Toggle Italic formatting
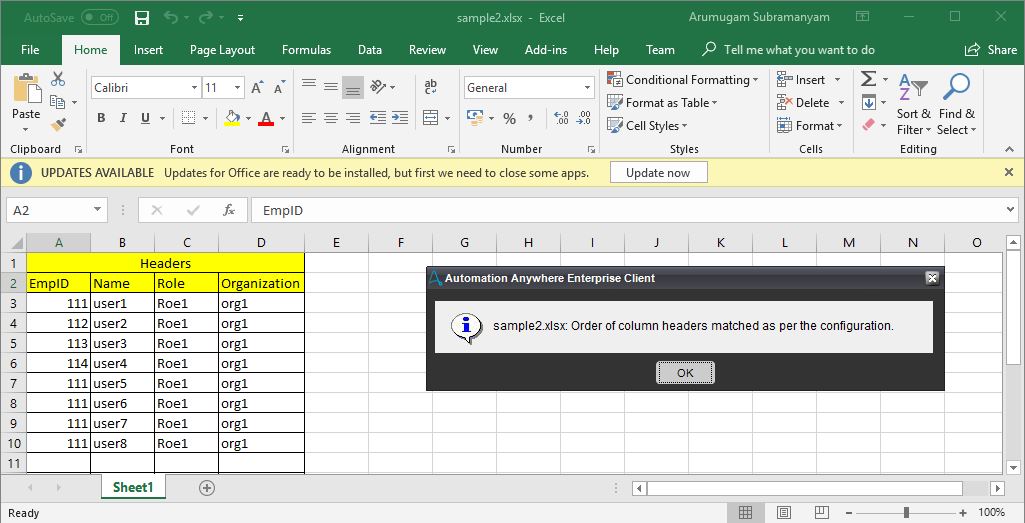 tap(123, 118)
